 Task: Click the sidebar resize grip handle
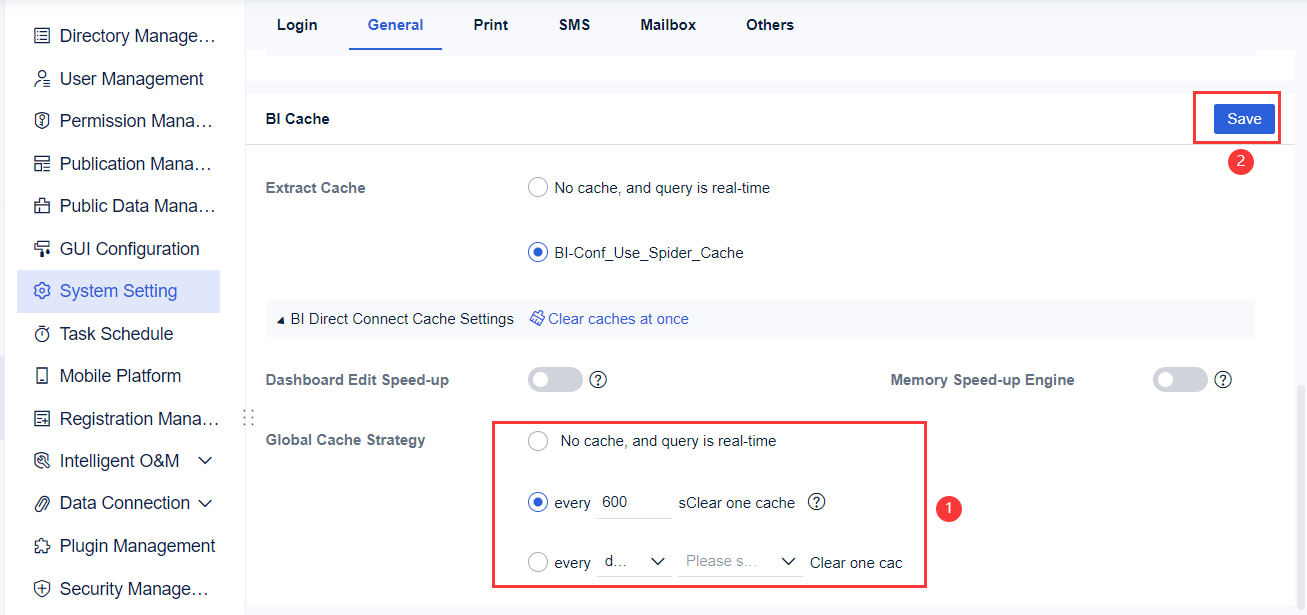[248, 417]
